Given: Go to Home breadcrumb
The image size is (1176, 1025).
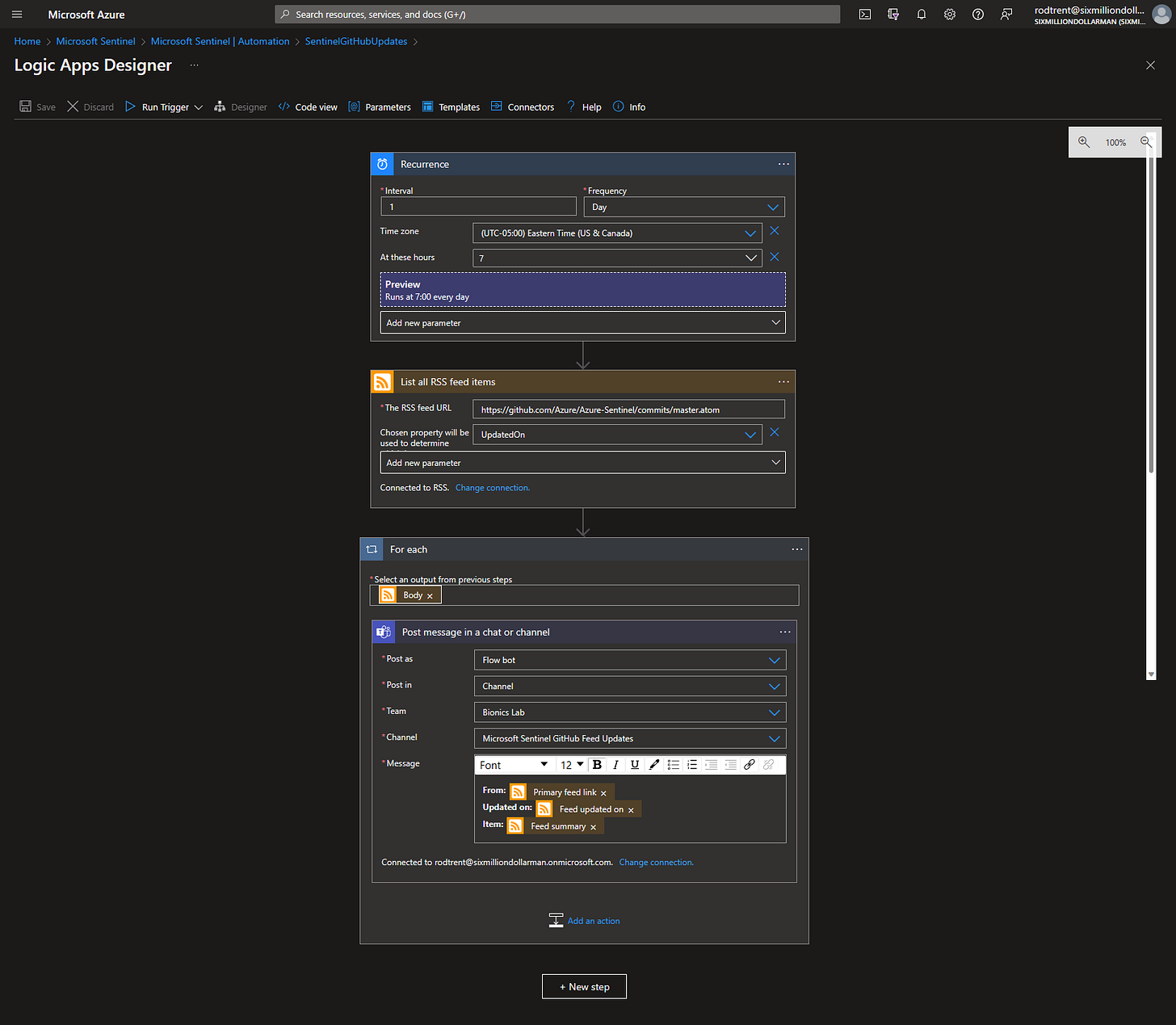Looking at the screenshot, I should (27, 41).
